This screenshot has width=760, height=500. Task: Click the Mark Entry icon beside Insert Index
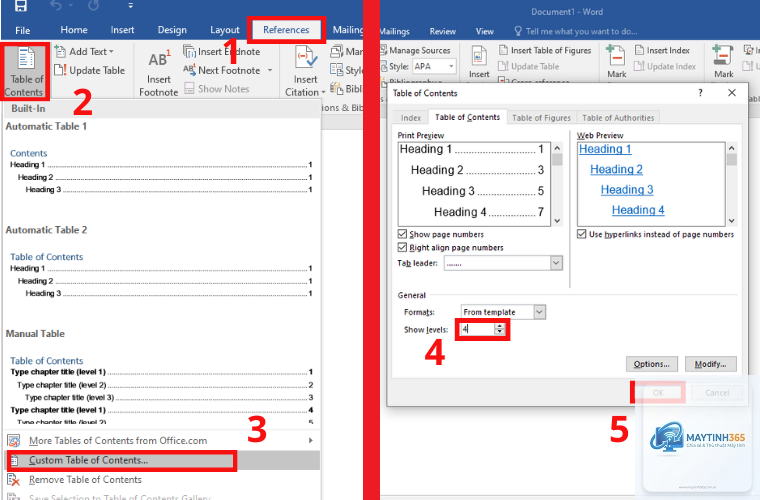tap(616, 55)
